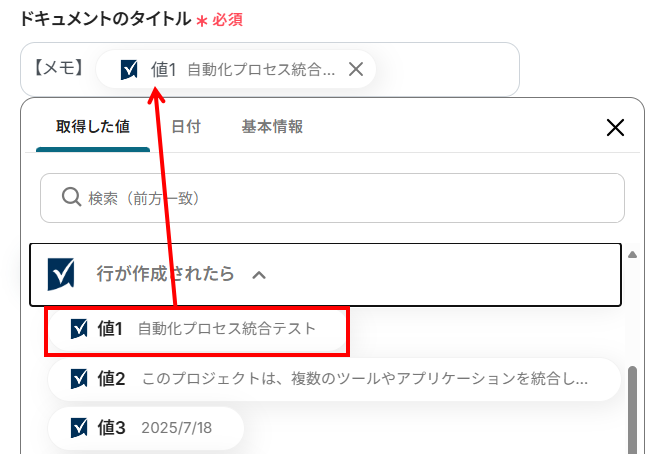Close the value picker panel
Screen dimensions: 658x454
tap(616, 127)
